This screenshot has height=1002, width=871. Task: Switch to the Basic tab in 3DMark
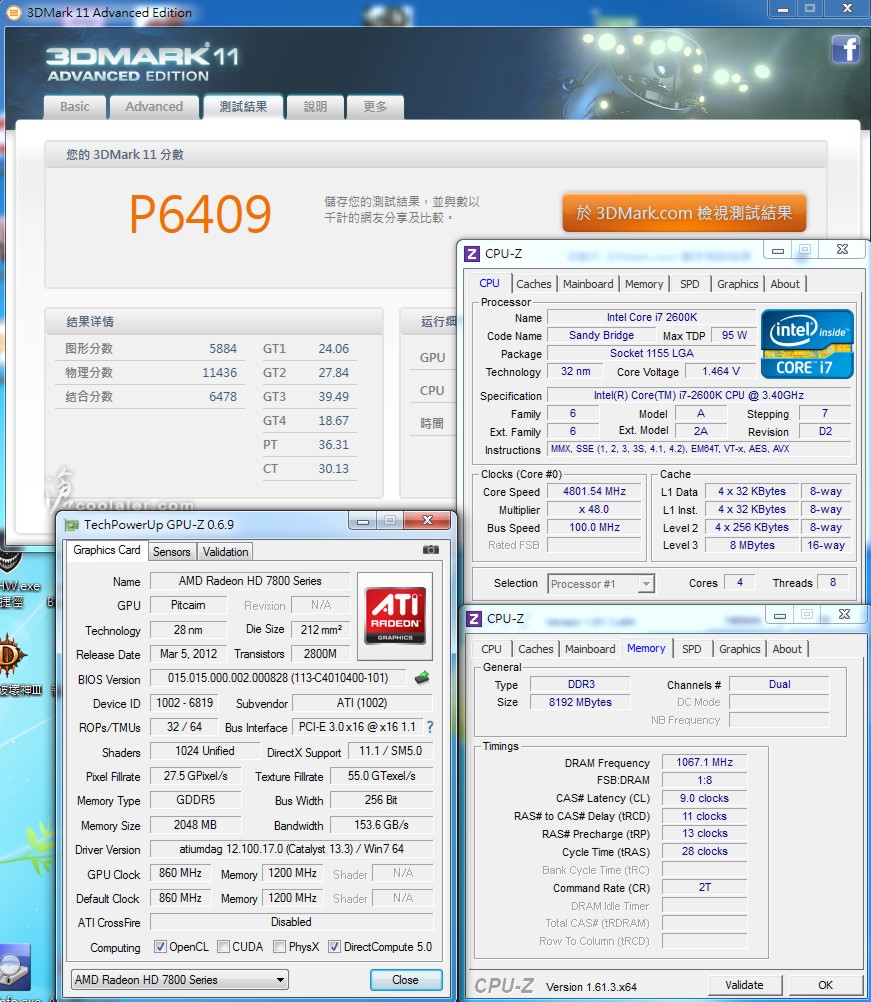pyautogui.click(x=75, y=107)
